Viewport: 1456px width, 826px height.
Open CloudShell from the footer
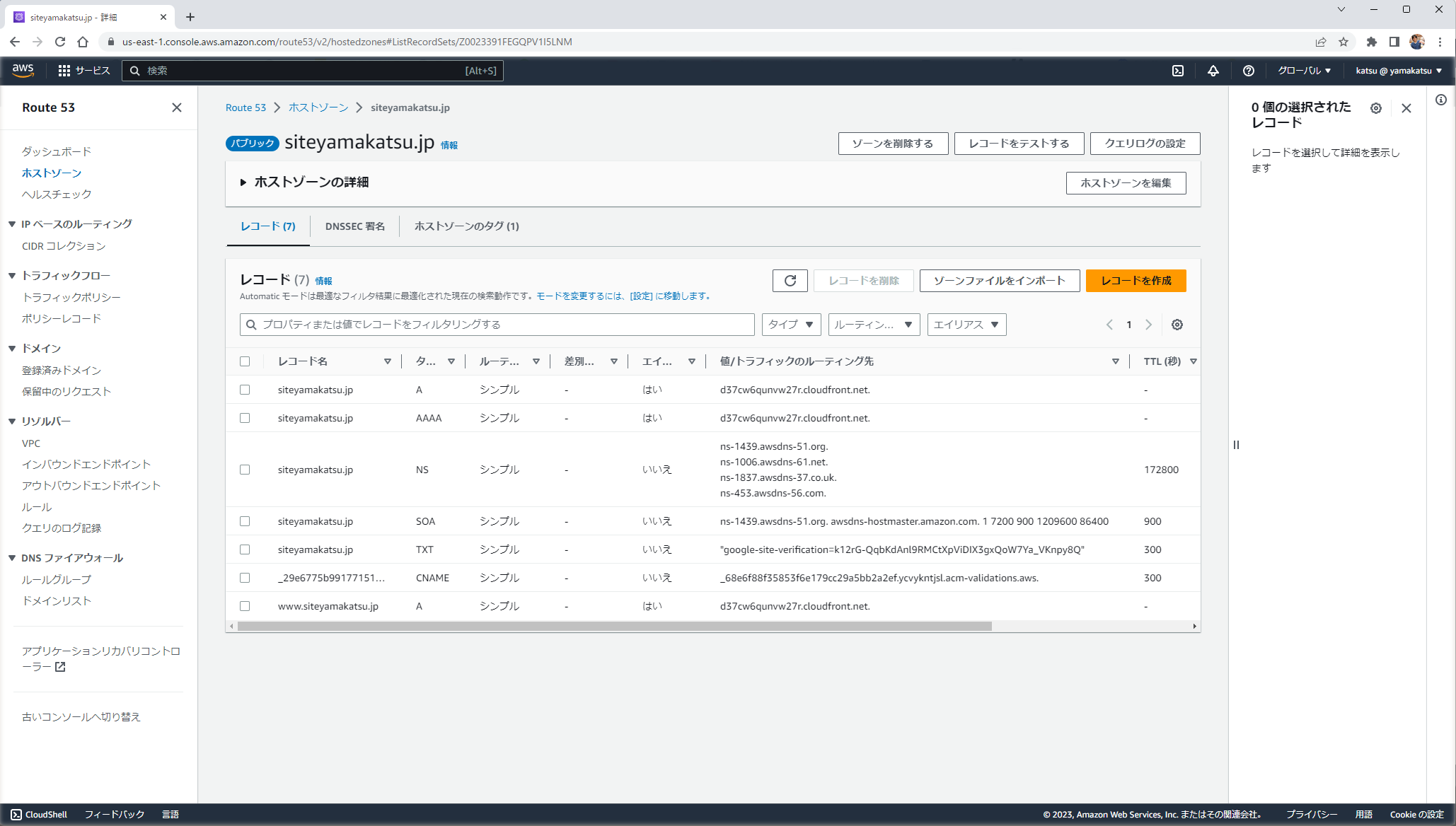click(39, 815)
